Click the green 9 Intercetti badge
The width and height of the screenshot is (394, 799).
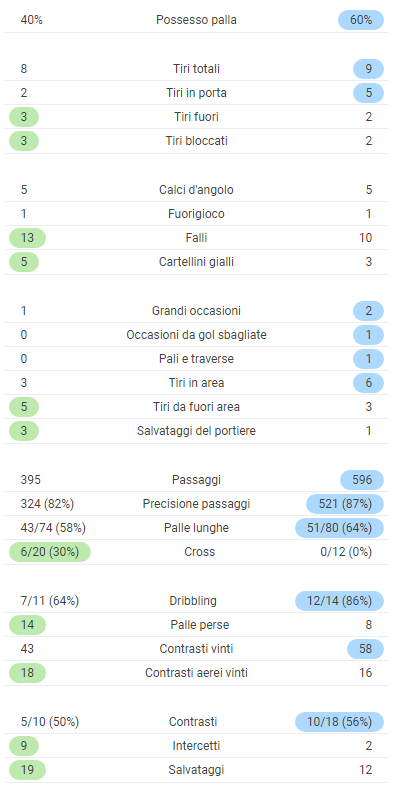[24, 745]
